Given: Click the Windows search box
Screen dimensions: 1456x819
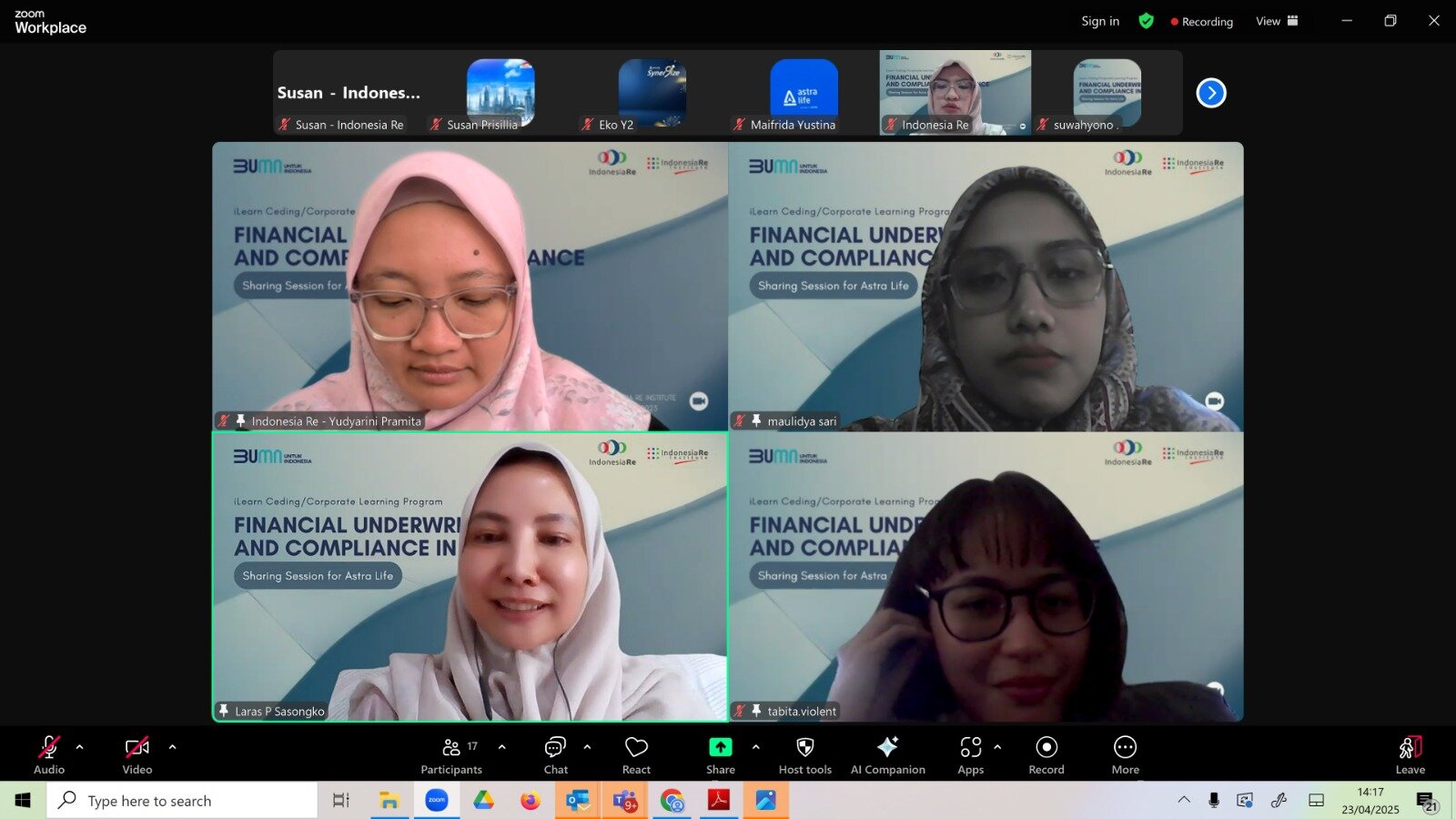Looking at the screenshot, I should coord(182,801).
